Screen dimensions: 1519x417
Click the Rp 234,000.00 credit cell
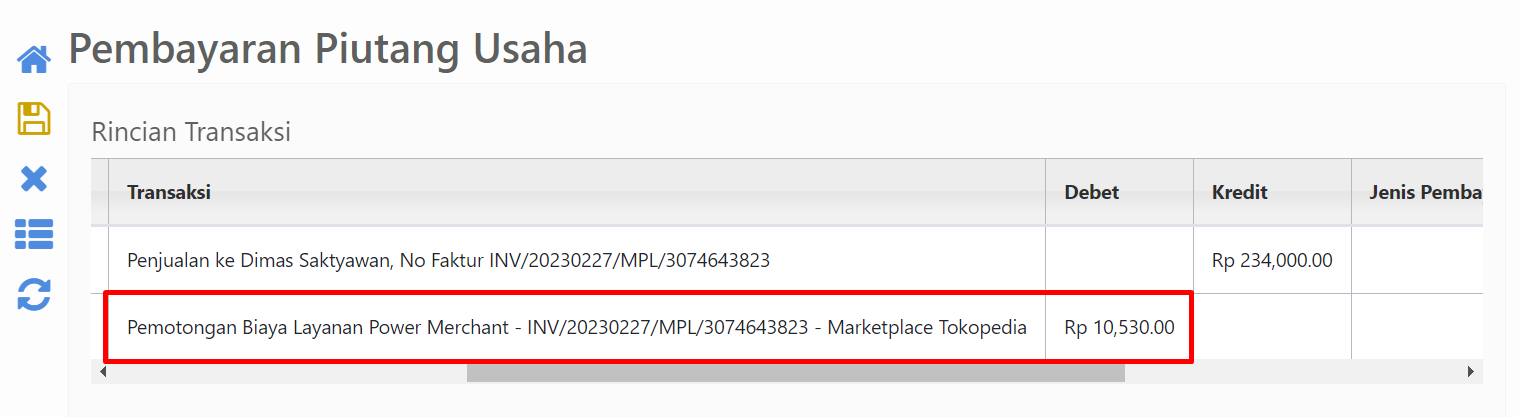point(1272,260)
